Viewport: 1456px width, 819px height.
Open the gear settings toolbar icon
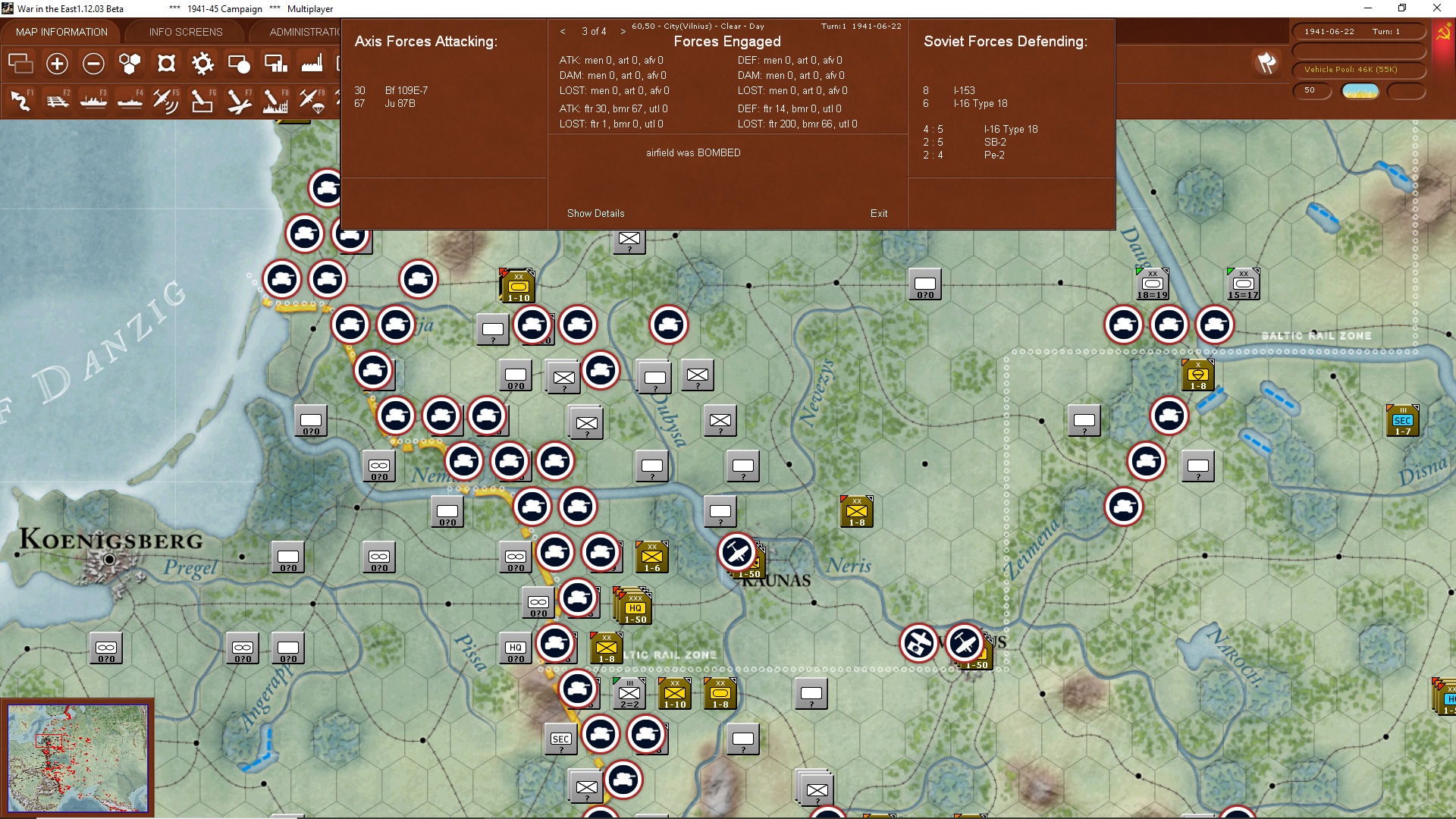pyautogui.click(x=202, y=64)
